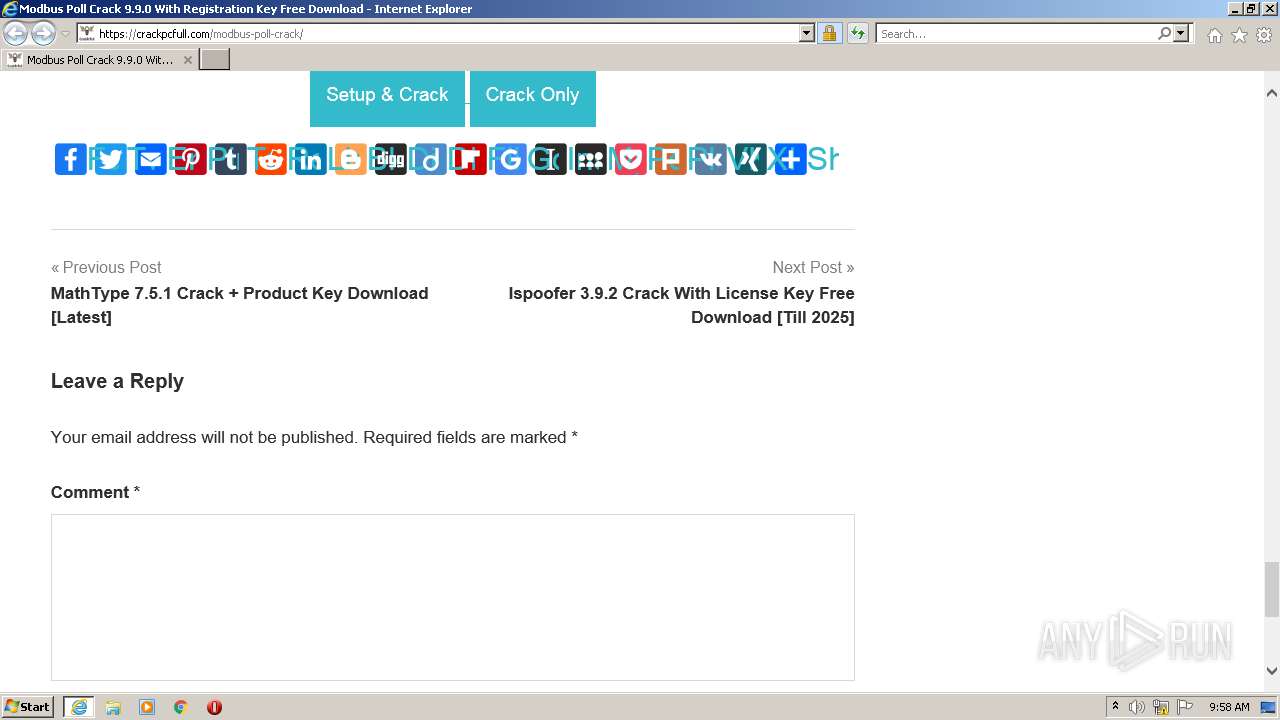Click the Google share icon
The width and height of the screenshot is (1280, 720).
[511, 159]
